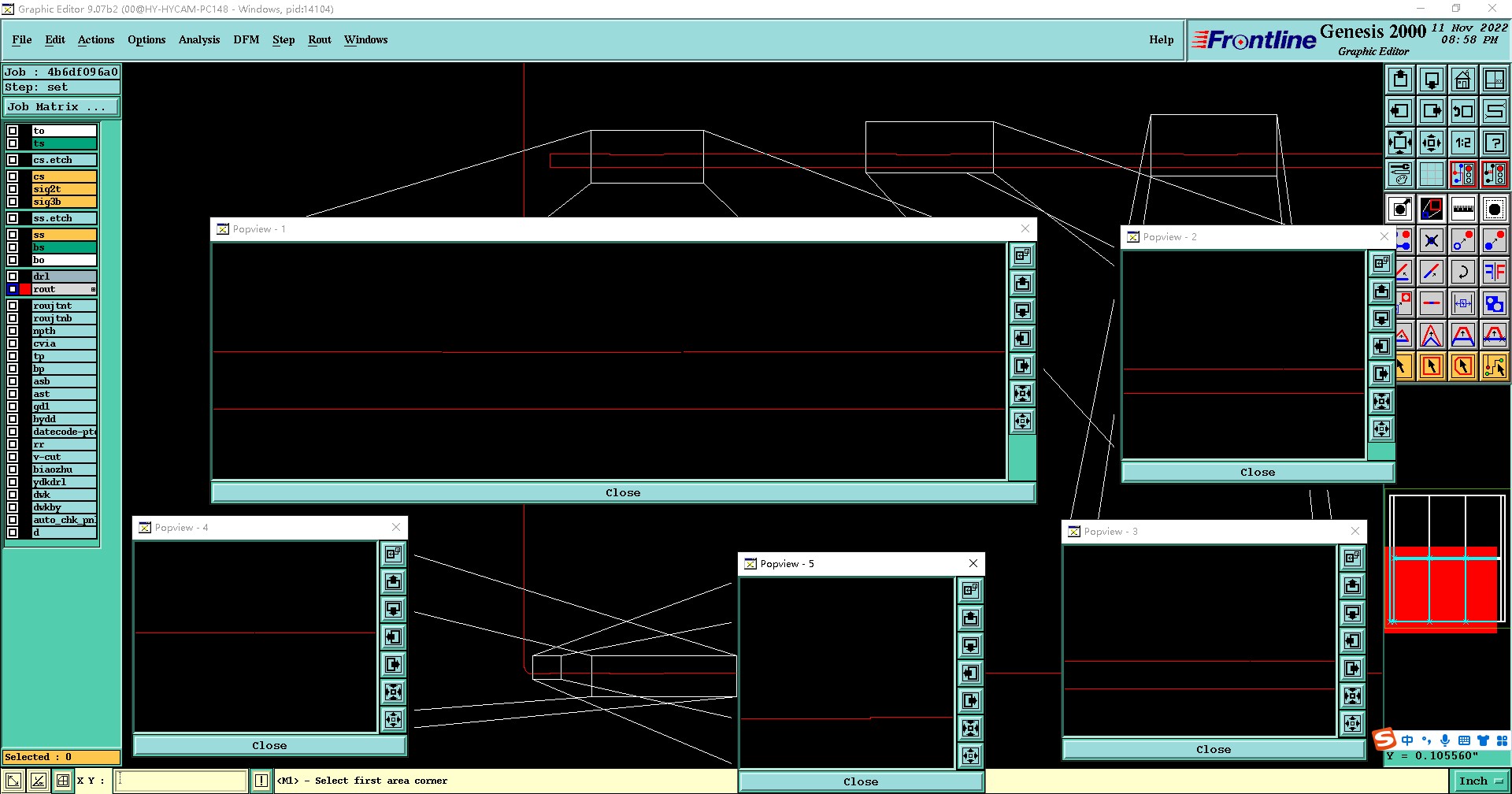Screen dimensions: 1512x794
Task: Click the XY zoom area icon
Action: point(1495,80)
